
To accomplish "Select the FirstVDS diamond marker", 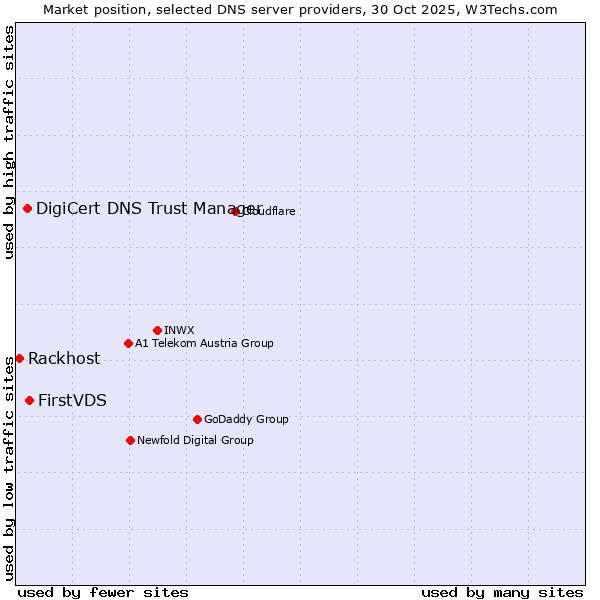I will tap(29, 400).
